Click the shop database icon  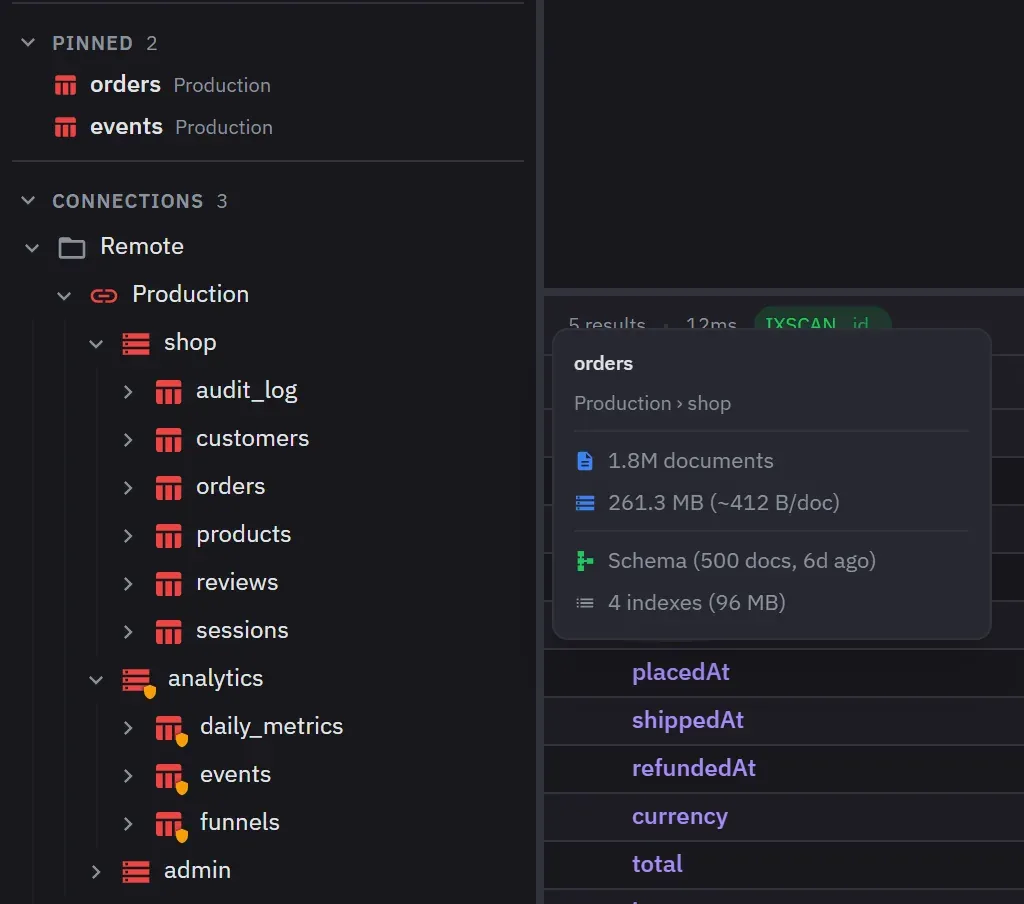click(x=136, y=344)
